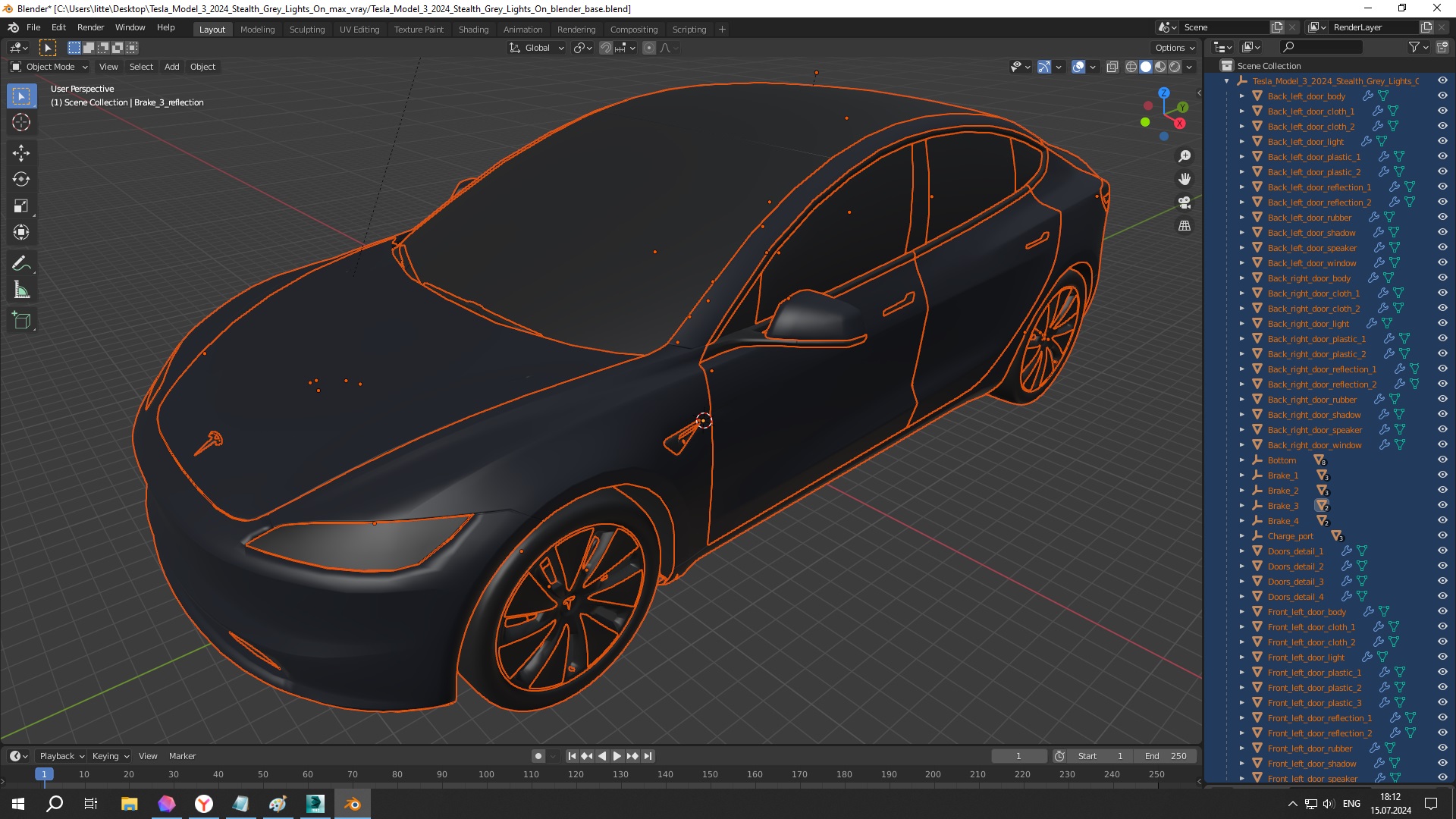Image resolution: width=1456 pixels, height=819 pixels.
Task: Click the Start frame field
Action: [x=1100, y=756]
